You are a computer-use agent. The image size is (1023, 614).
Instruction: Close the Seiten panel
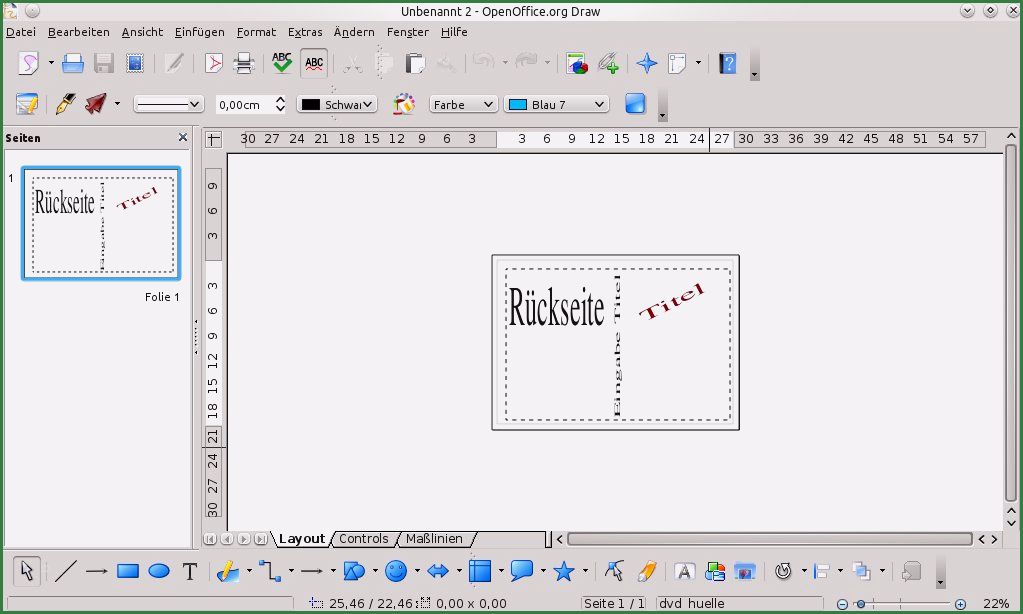[x=182, y=138]
